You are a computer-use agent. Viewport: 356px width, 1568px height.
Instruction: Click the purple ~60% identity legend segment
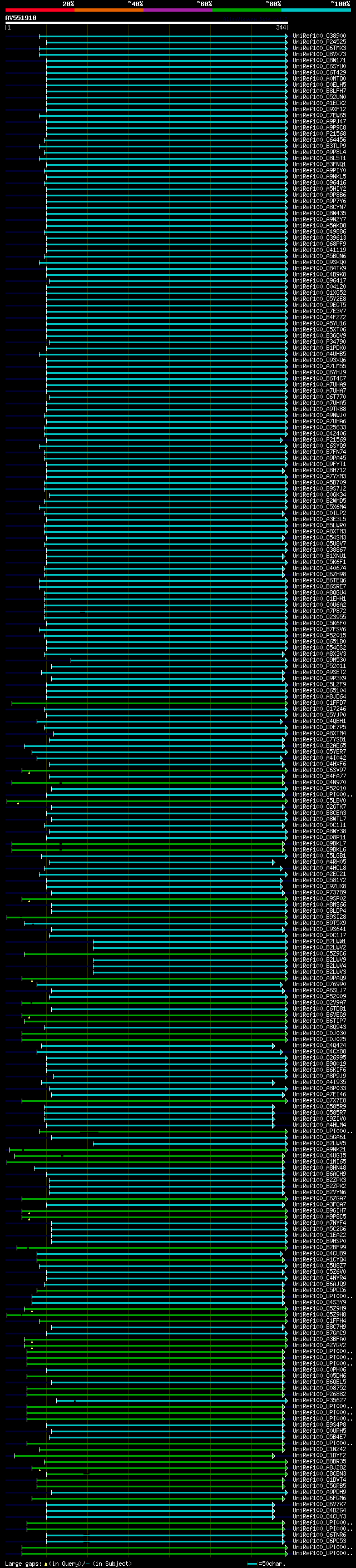177,10
